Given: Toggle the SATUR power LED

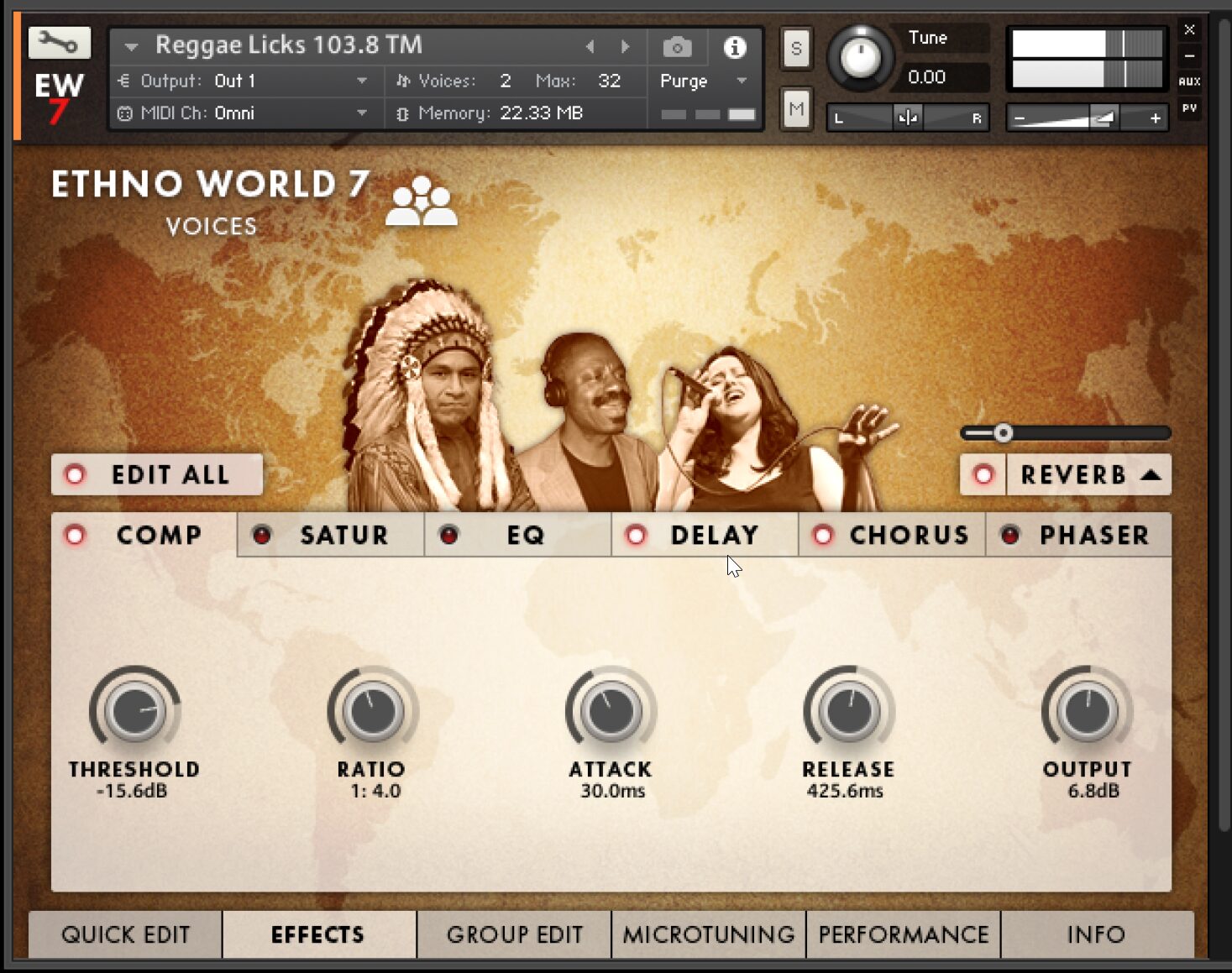Looking at the screenshot, I should pos(262,535).
